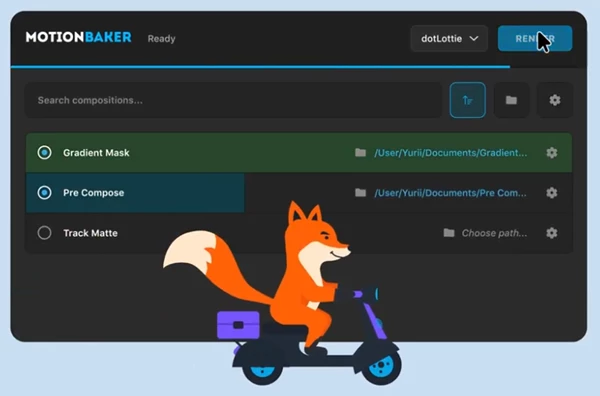Open the dotLottie format dropdown
The image size is (600, 396).
(449, 38)
